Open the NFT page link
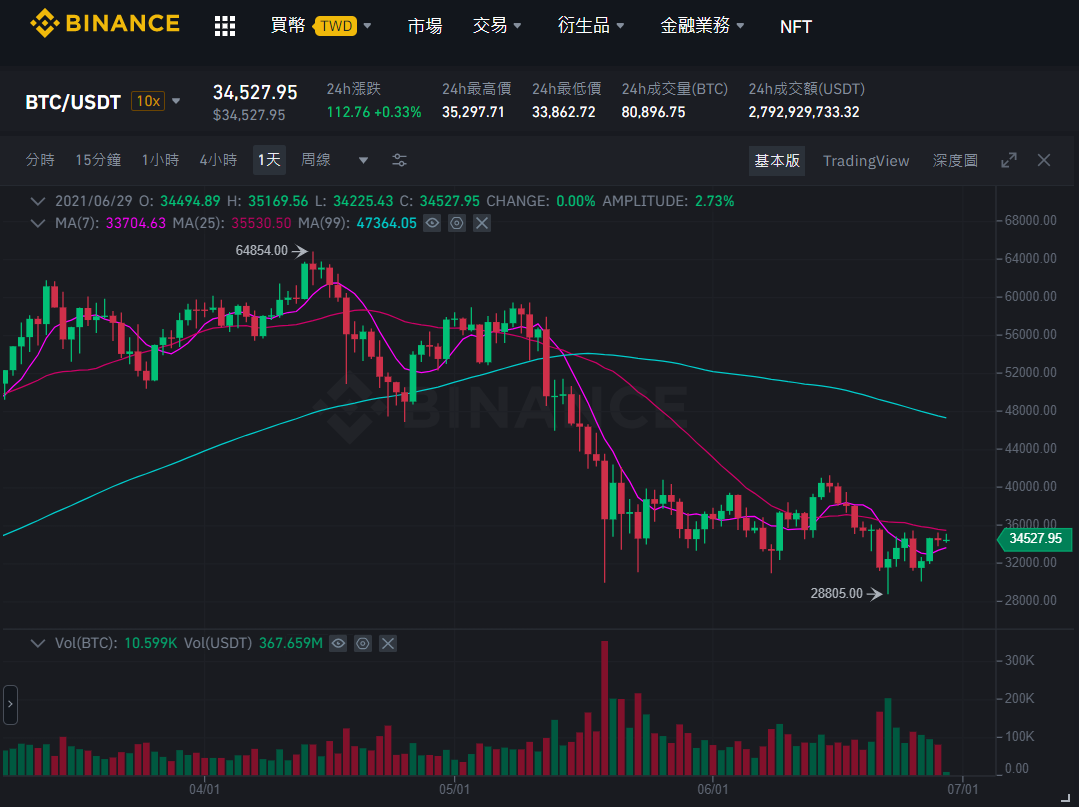 (x=795, y=26)
